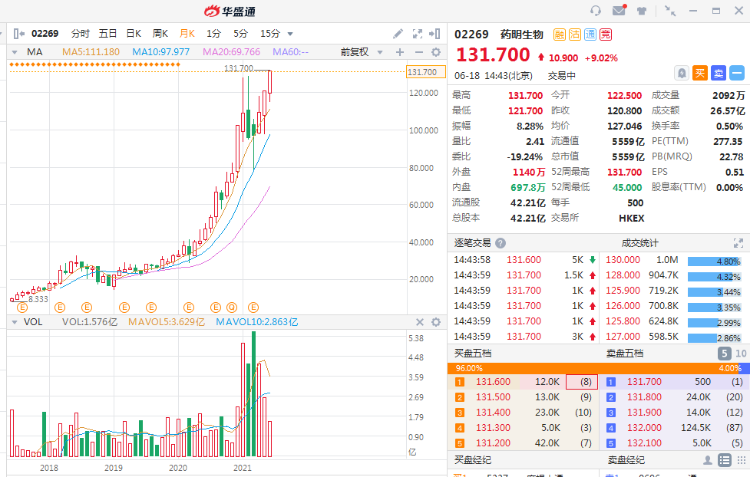Select ask level 4 at 132.000
Image resolution: width=750 pixels, height=477 pixels.
tap(674, 428)
